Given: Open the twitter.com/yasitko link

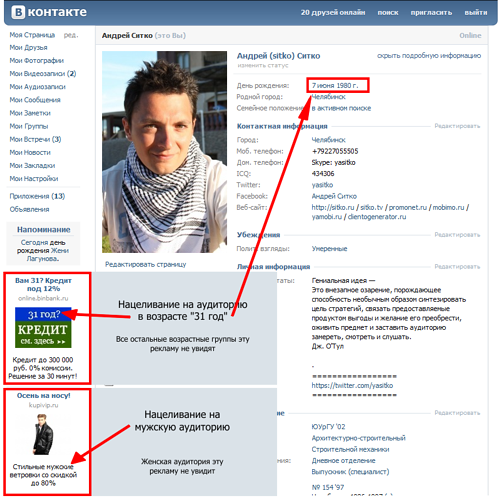Looking at the screenshot, I should point(352,386).
